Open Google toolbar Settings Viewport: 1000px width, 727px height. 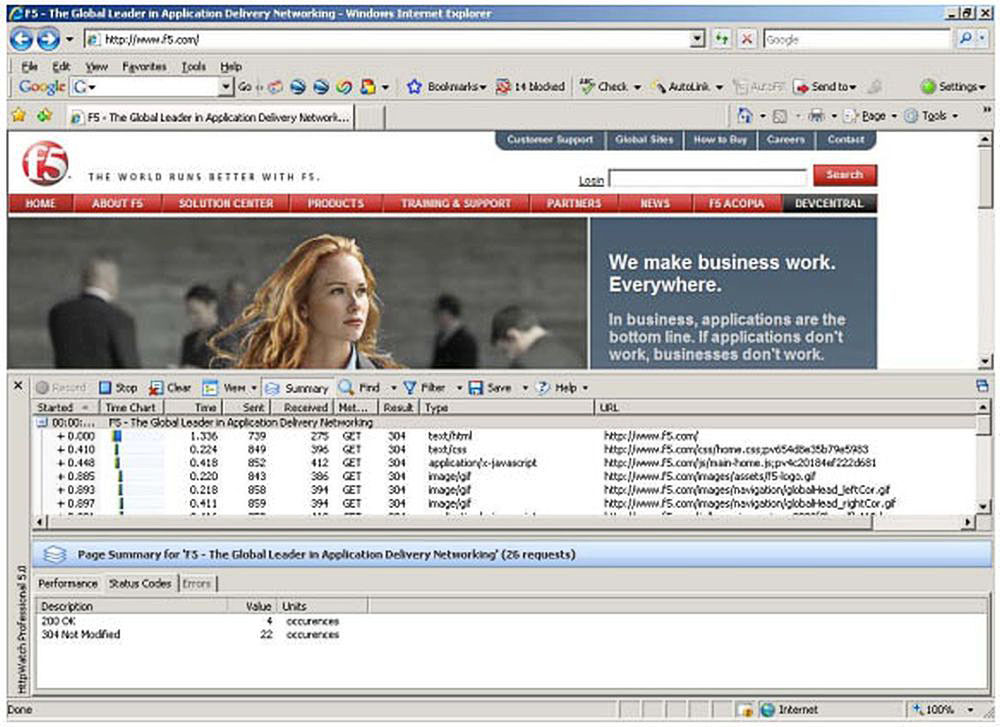[x=953, y=86]
